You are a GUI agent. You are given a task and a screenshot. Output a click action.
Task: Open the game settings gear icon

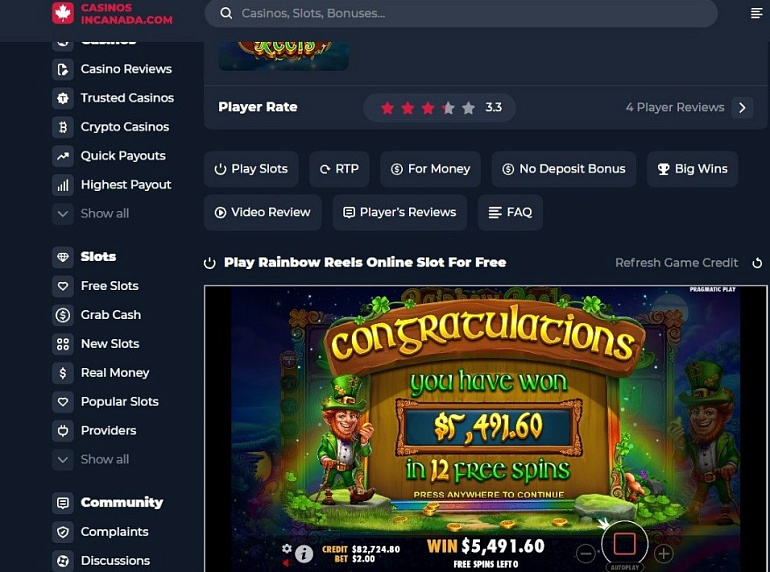click(287, 548)
